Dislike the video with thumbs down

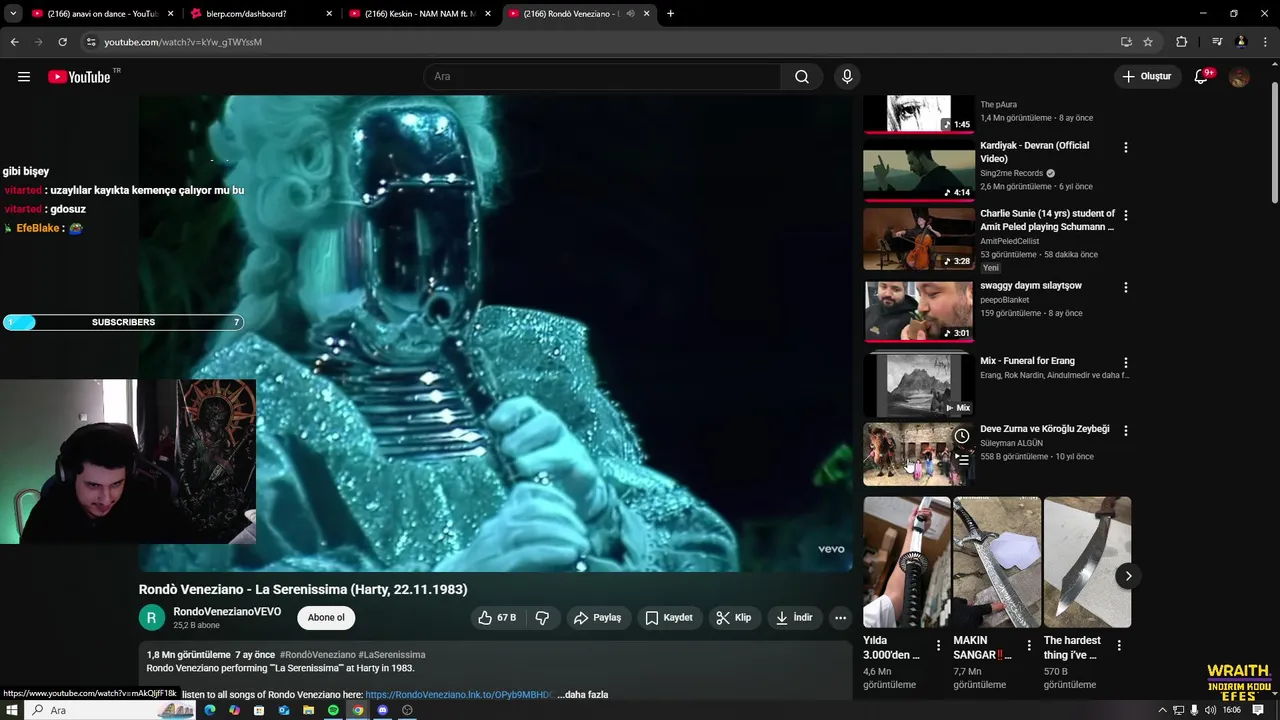tap(542, 618)
